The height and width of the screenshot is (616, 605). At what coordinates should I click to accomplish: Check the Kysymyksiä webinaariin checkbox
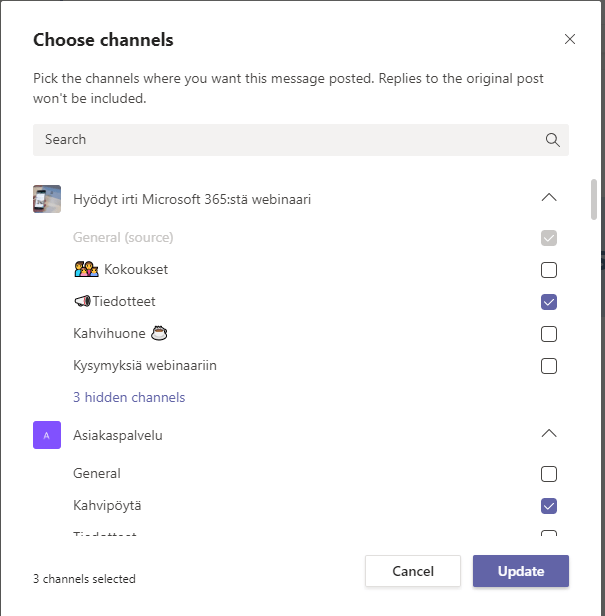point(548,366)
